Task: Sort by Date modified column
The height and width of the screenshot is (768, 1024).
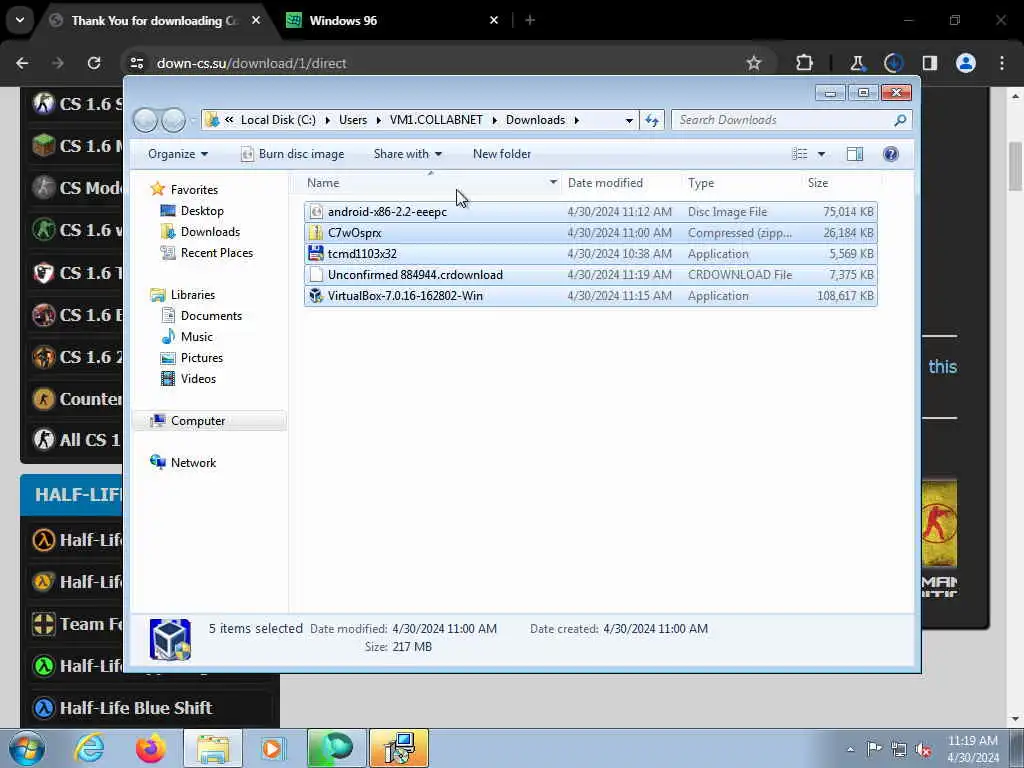Action: click(x=605, y=183)
